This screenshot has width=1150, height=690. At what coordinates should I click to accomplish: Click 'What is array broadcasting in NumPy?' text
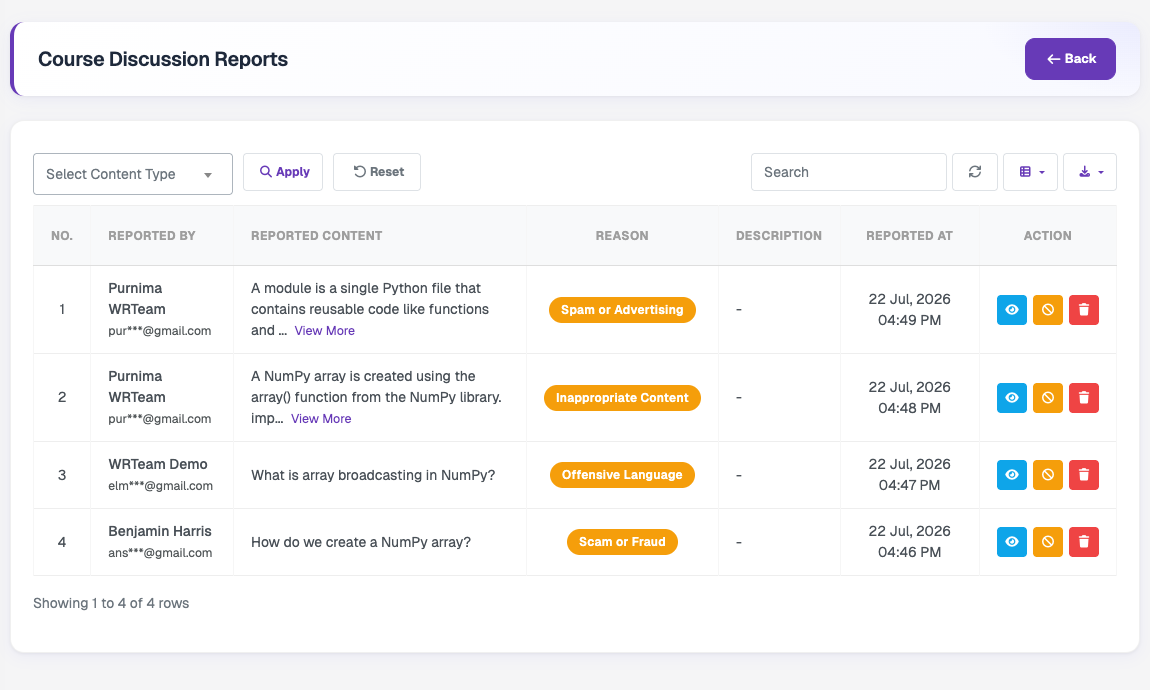point(373,475)
